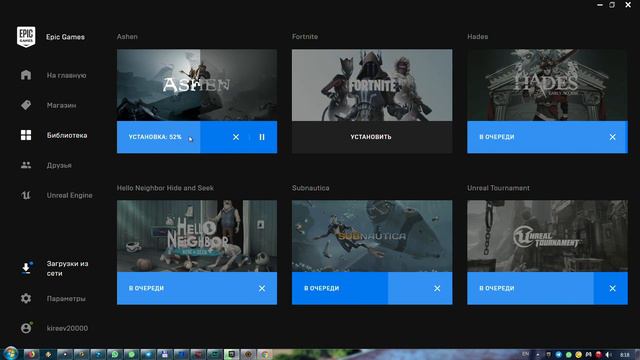Image resolution: width=640 pixels, height=360 pixels.
Task: Click the volume speaker tray icon
Action: coord(609,355)
